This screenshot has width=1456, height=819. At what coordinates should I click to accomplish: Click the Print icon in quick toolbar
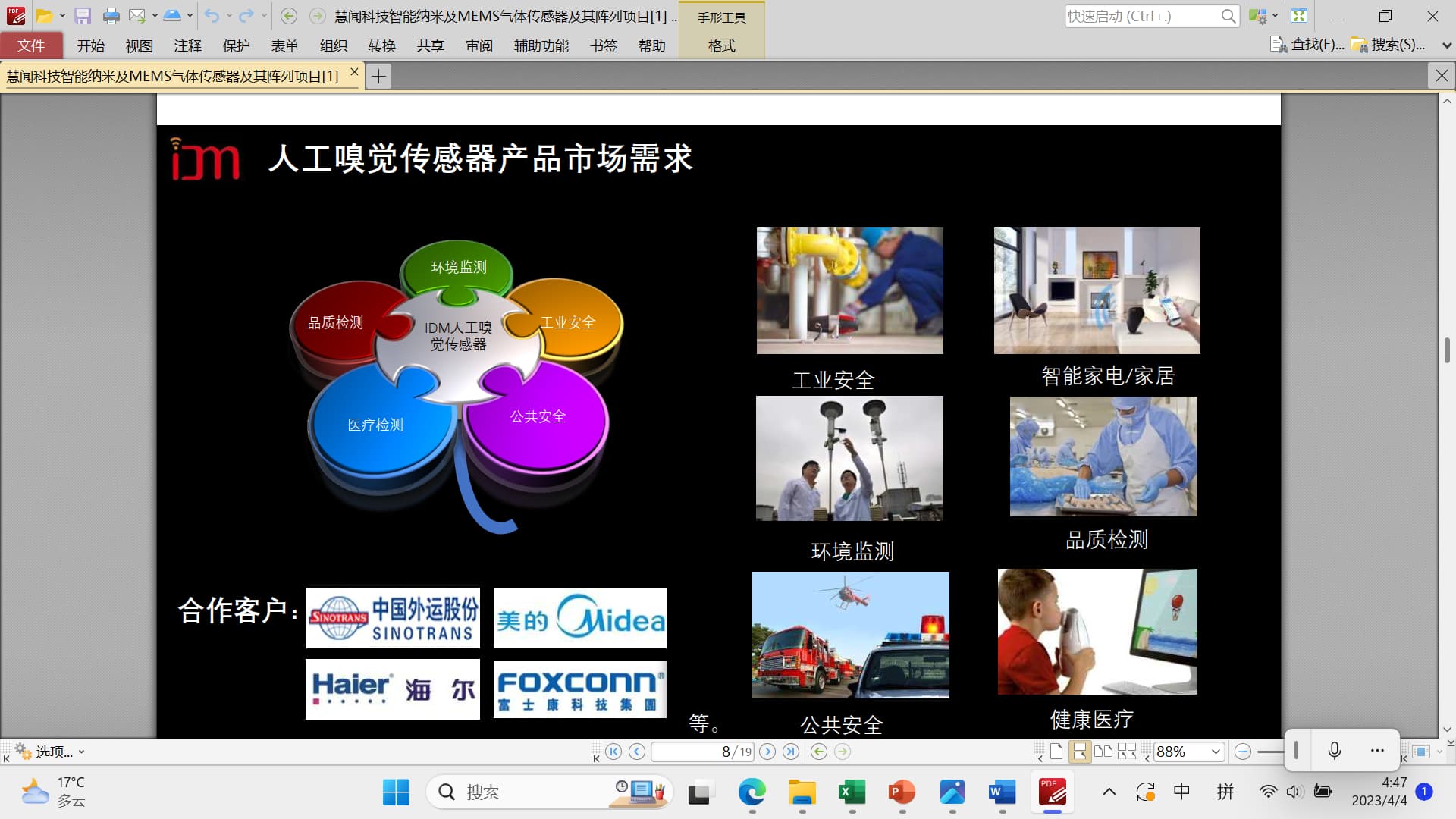tap(111, 16)
